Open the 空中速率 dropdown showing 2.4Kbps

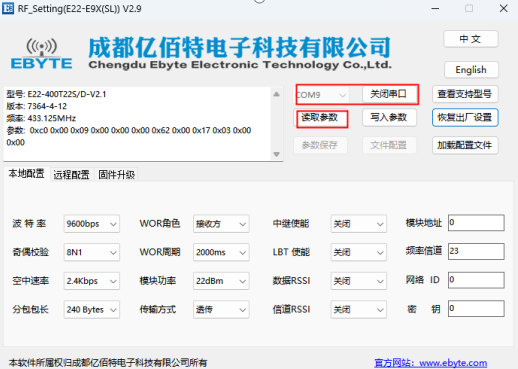(x=92, y=281)
